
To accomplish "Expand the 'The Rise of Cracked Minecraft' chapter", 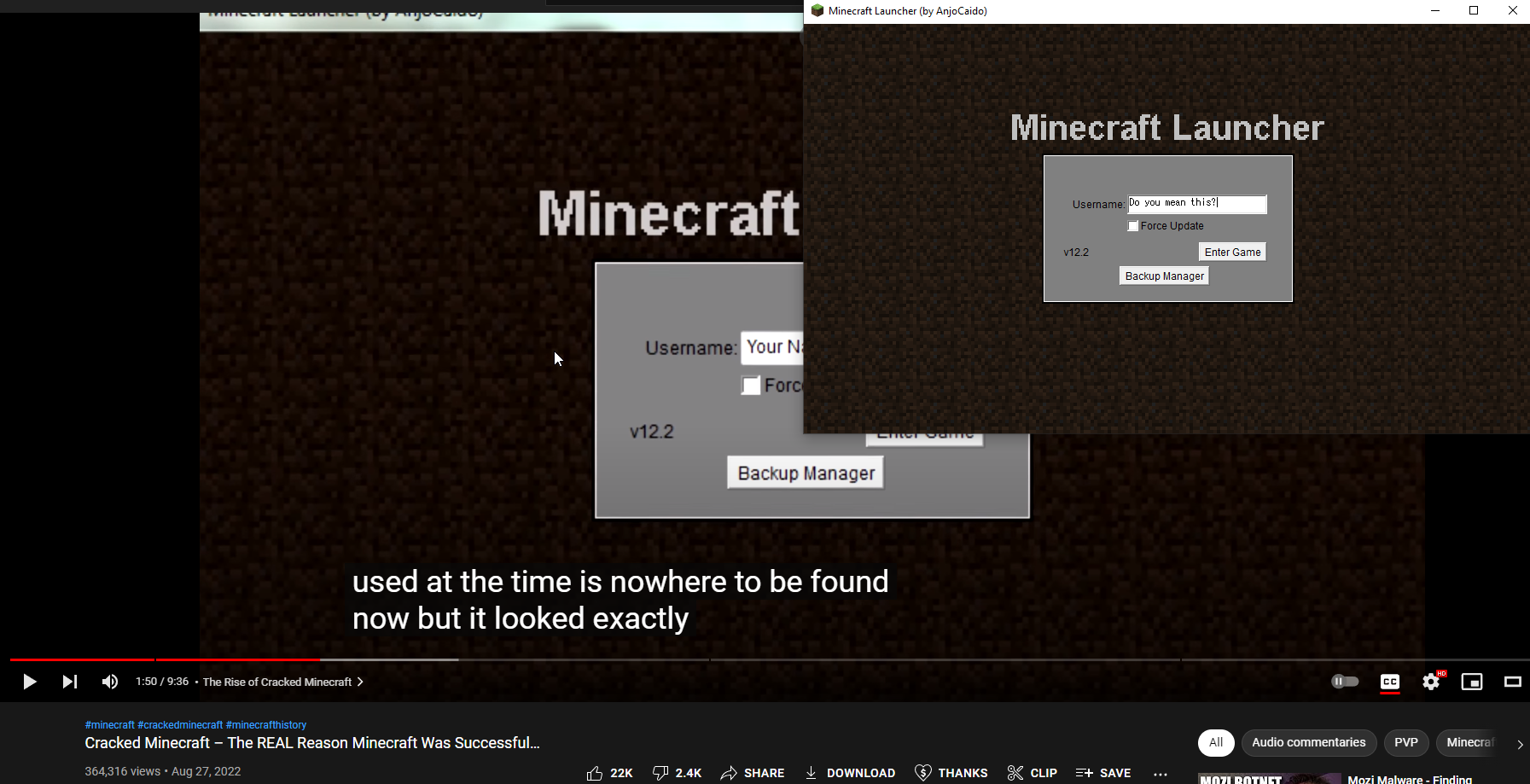I will pyautogui.click(x=359, y=682).
